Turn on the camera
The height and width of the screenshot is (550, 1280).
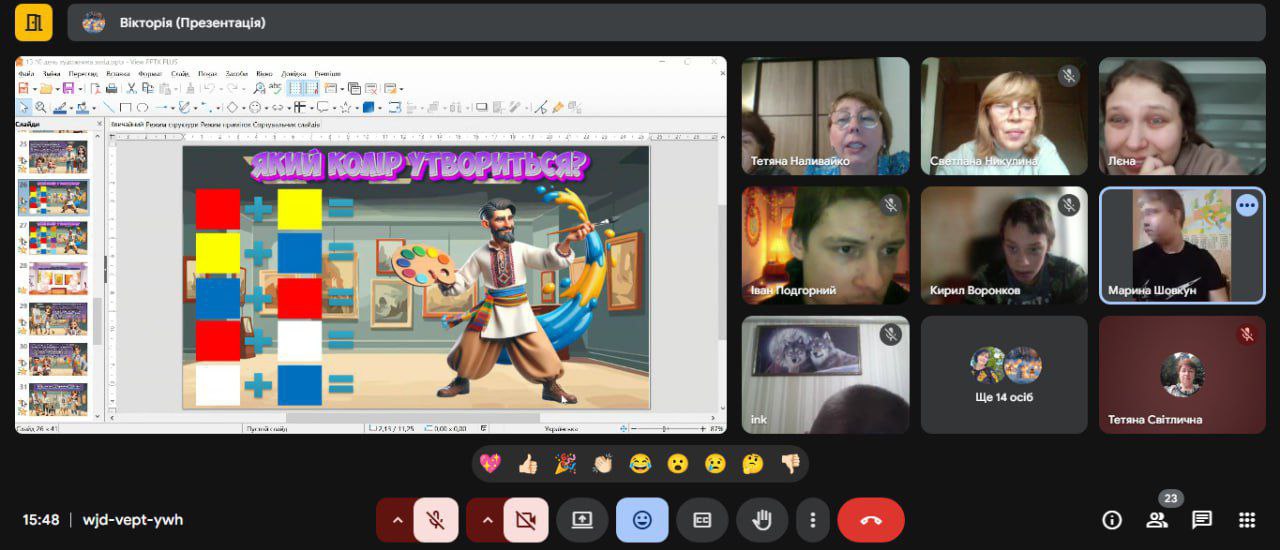click(x=525, y=520)
